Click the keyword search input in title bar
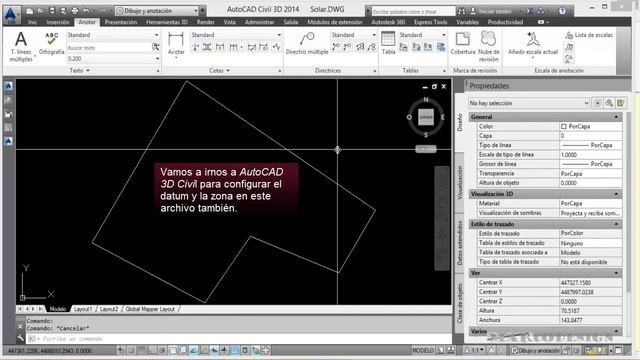The width and height of the screenshot is (640, 360). (413, 11)
